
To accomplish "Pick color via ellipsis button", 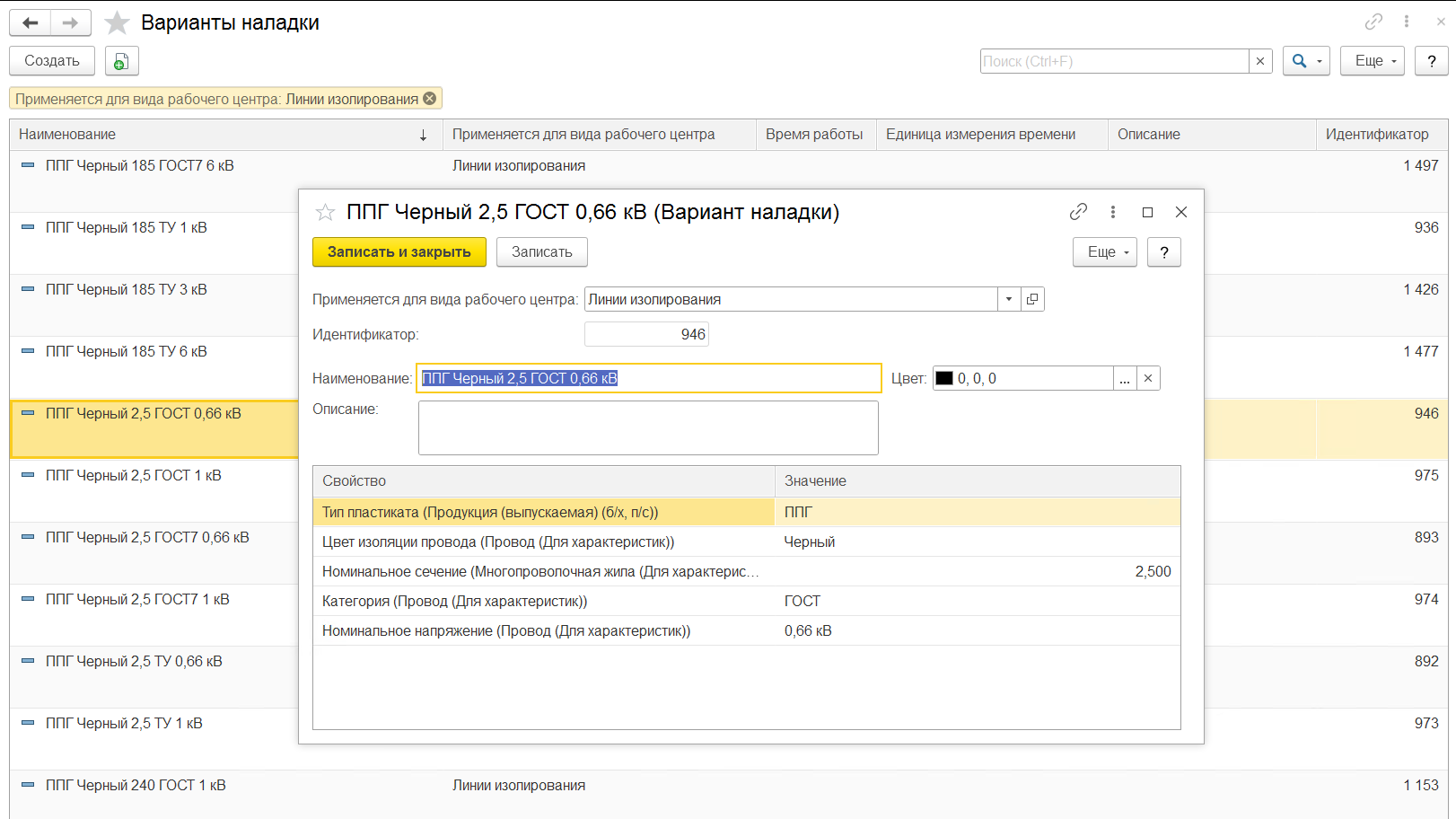I will tap(1125, 378).
